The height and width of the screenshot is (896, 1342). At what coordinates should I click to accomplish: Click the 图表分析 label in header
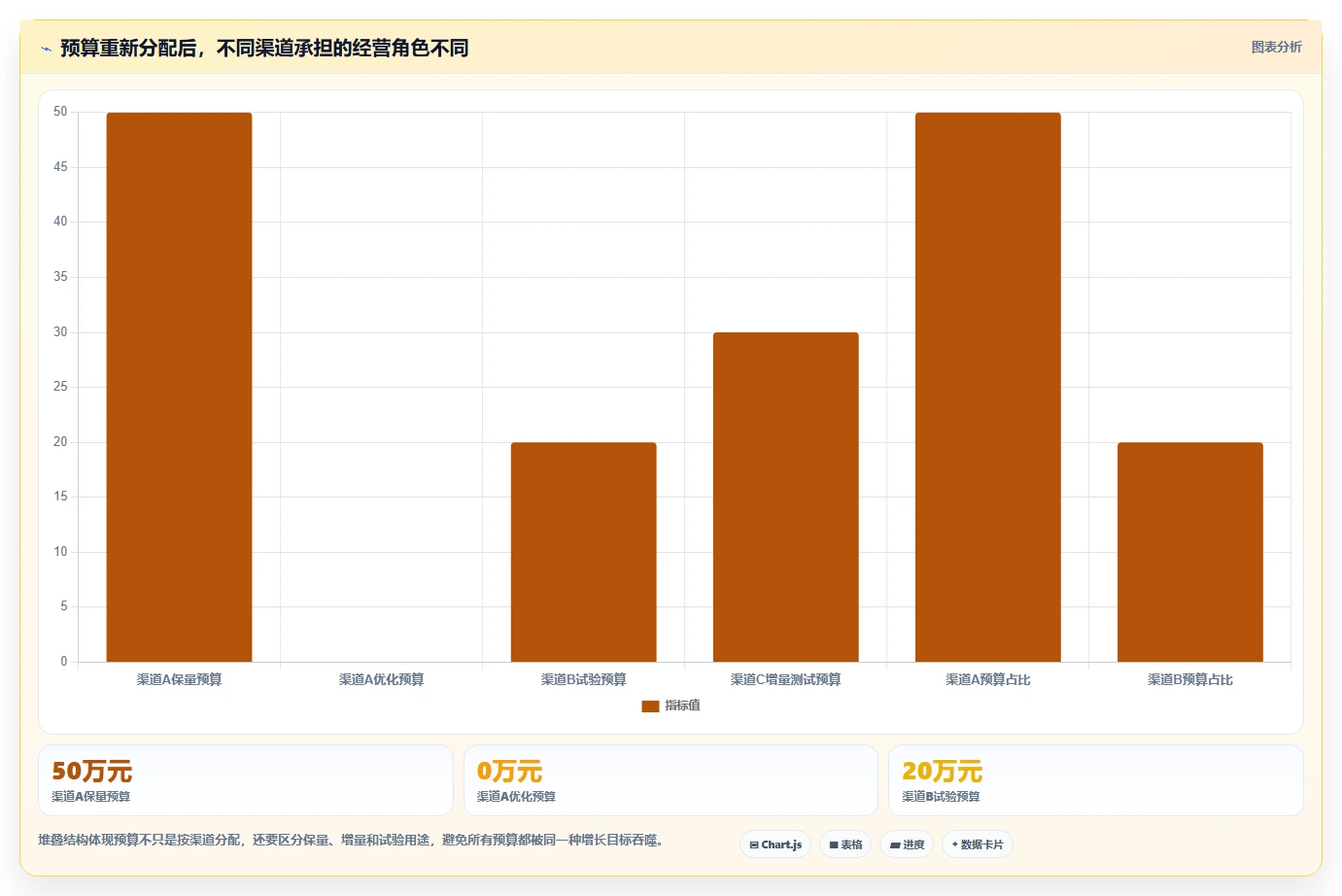pos(1276,47)
